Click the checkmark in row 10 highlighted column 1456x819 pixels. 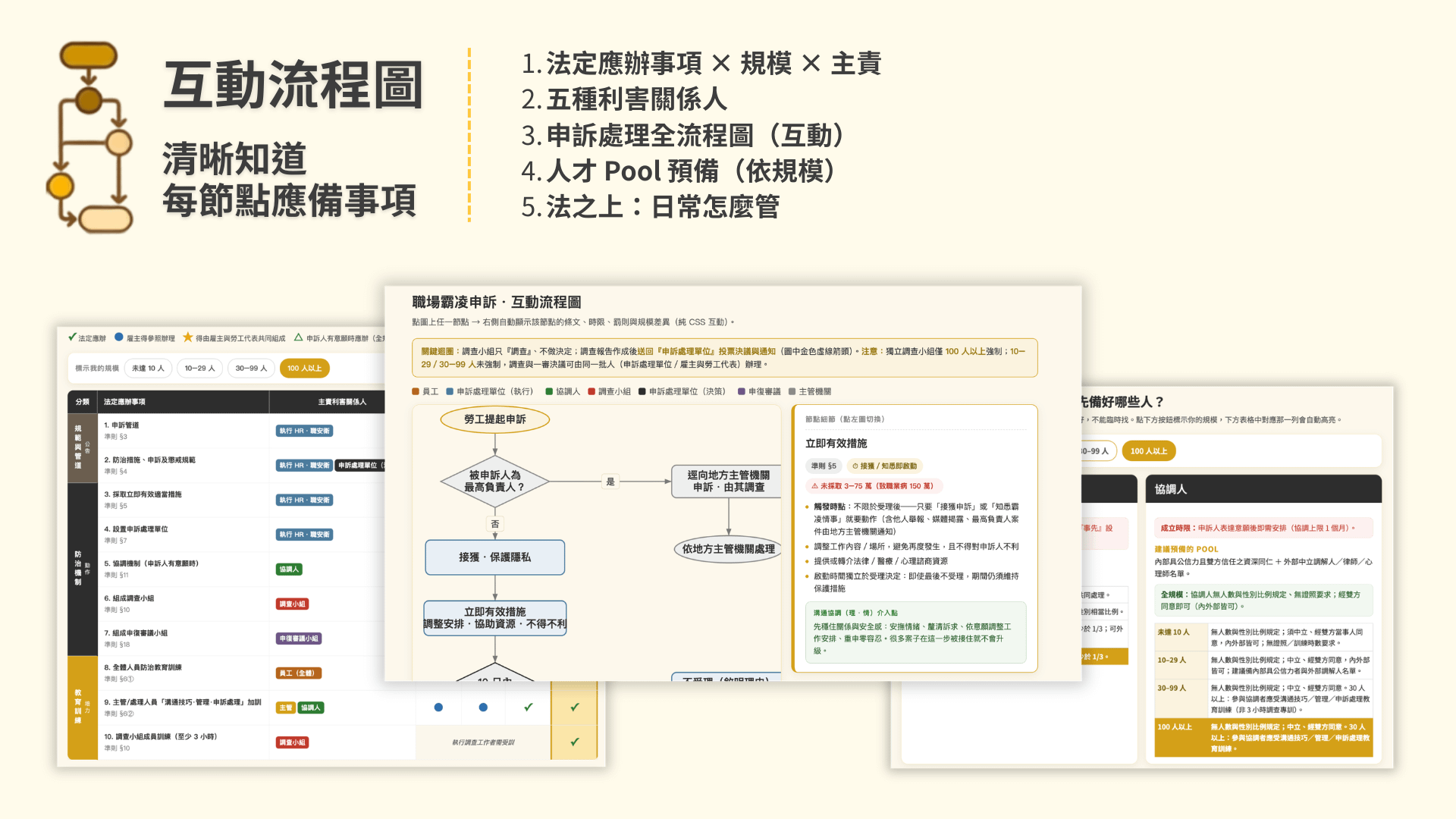[x=575, y=742]
